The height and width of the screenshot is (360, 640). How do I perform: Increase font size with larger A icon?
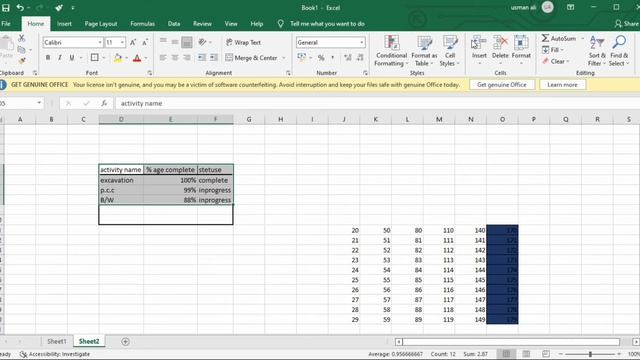click(x=133, y=42)
